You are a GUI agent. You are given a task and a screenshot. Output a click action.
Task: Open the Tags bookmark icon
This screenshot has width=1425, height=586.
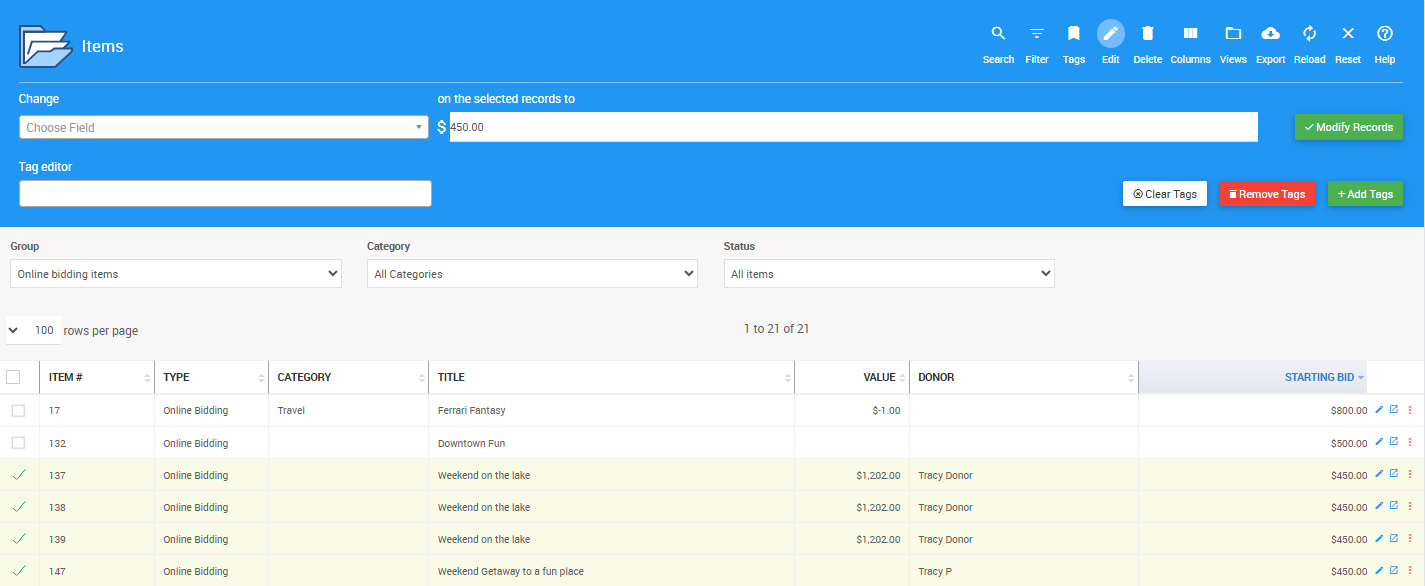[1073, 34]
